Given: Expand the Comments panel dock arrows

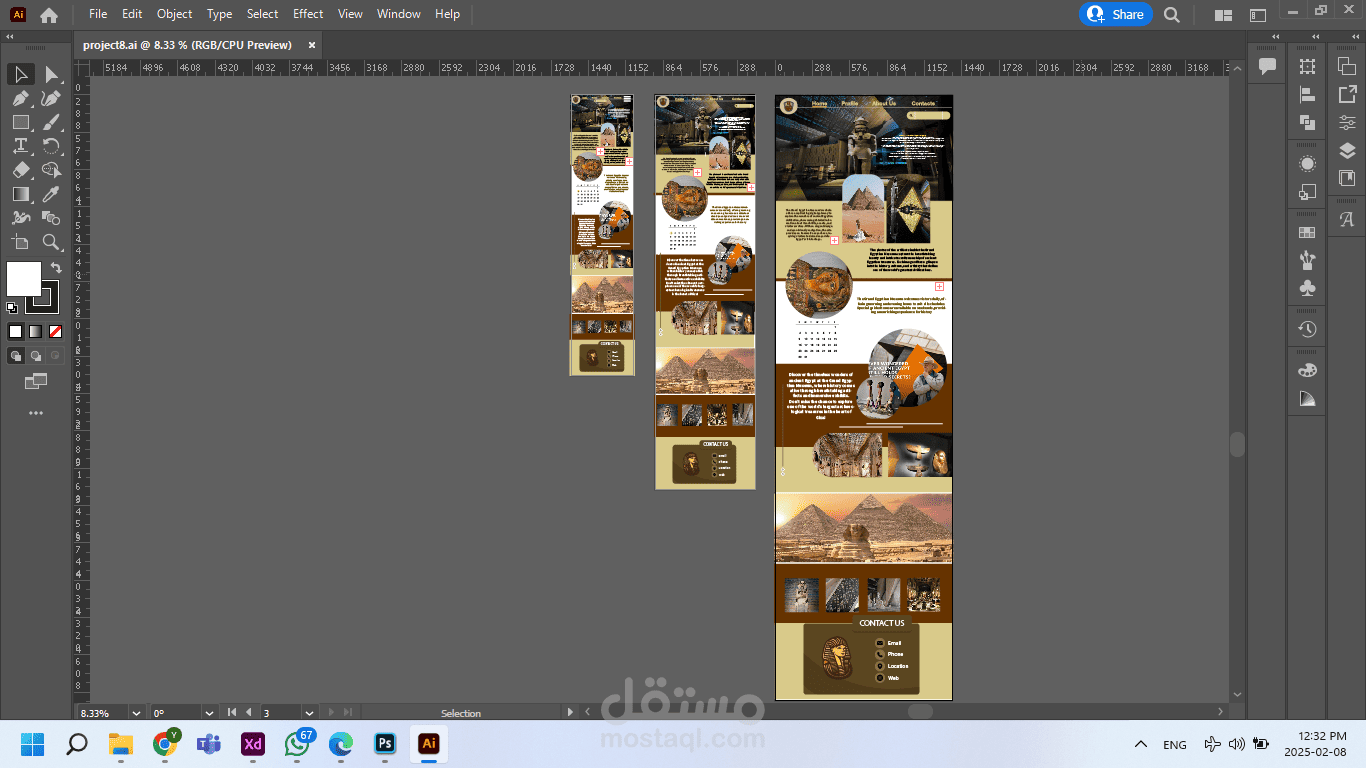Looking at the screenshot, I should (1275, 37).
